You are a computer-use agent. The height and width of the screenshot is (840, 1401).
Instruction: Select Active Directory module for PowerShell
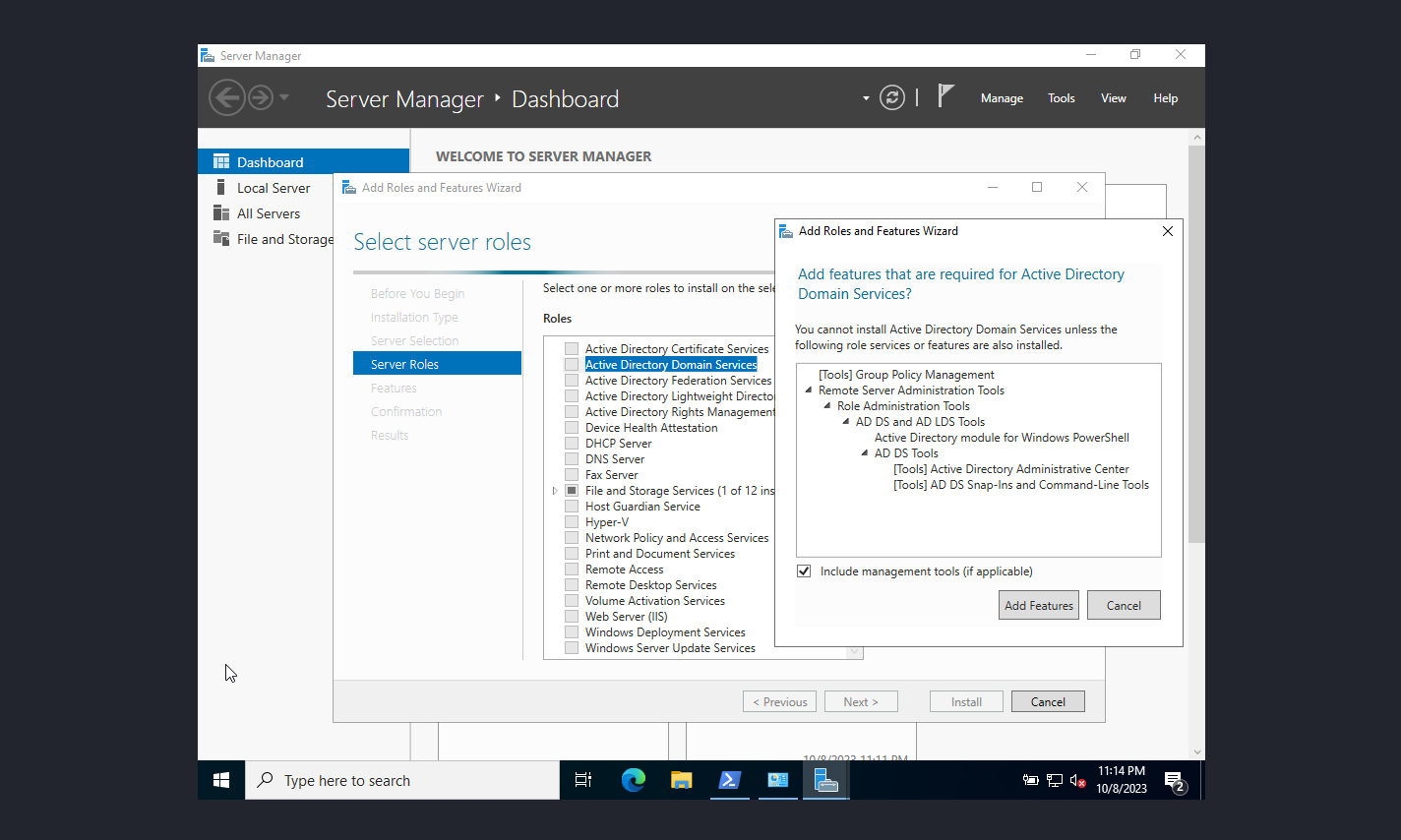[1002, 438]
